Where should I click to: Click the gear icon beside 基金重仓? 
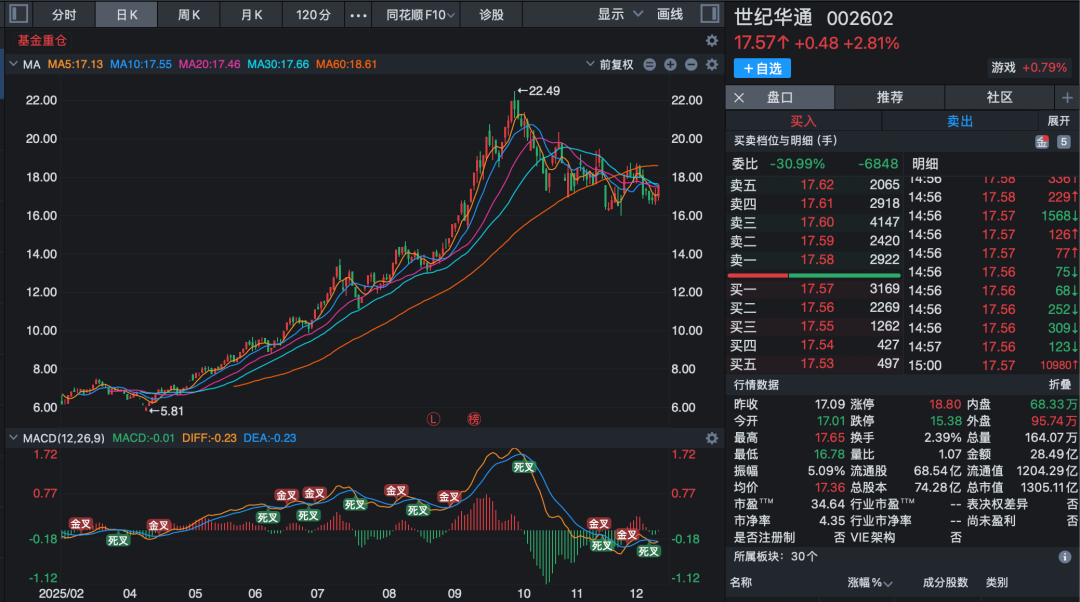pyautogui.click(x=712, y=41)
